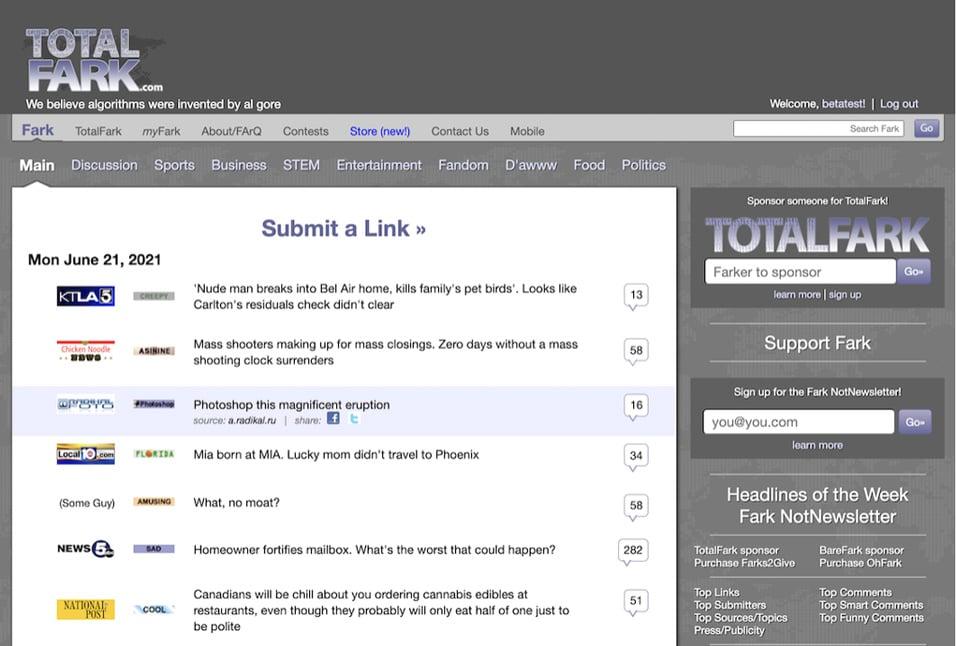Click the CREEPY tag badge
Image resolution: width=956 pixels, height=646 pixels.
(x=154, y=296)
